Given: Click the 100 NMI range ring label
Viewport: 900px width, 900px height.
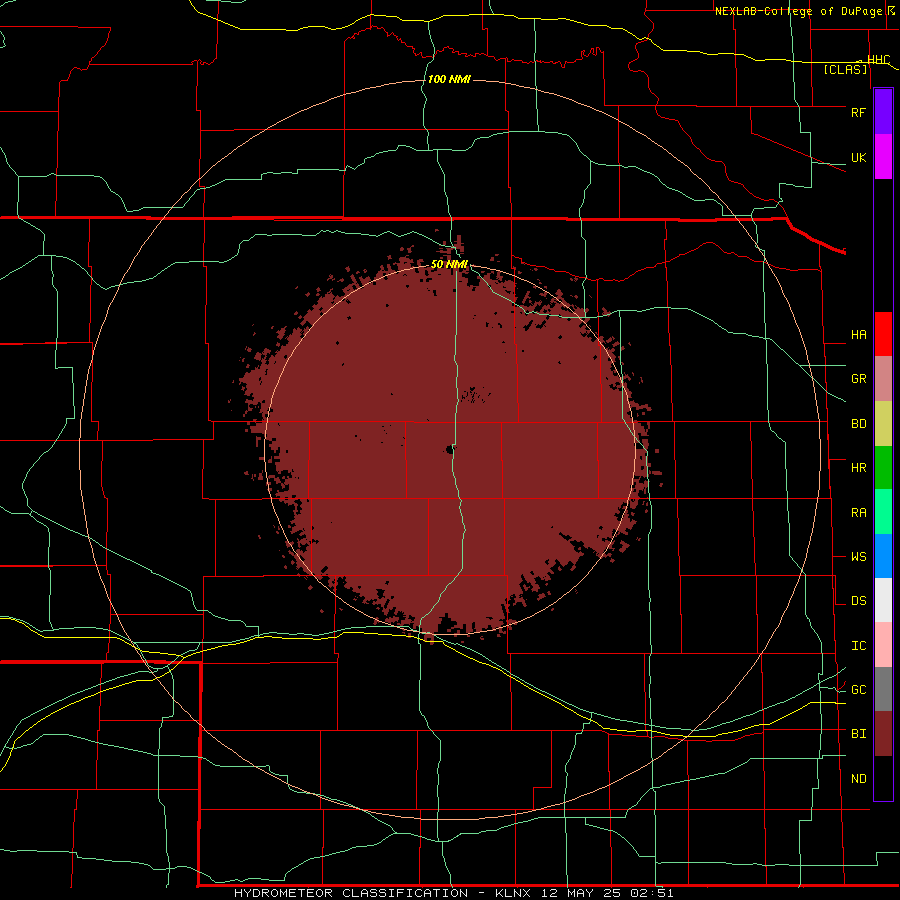Looking at the screenshot, I should coord(449,79).
